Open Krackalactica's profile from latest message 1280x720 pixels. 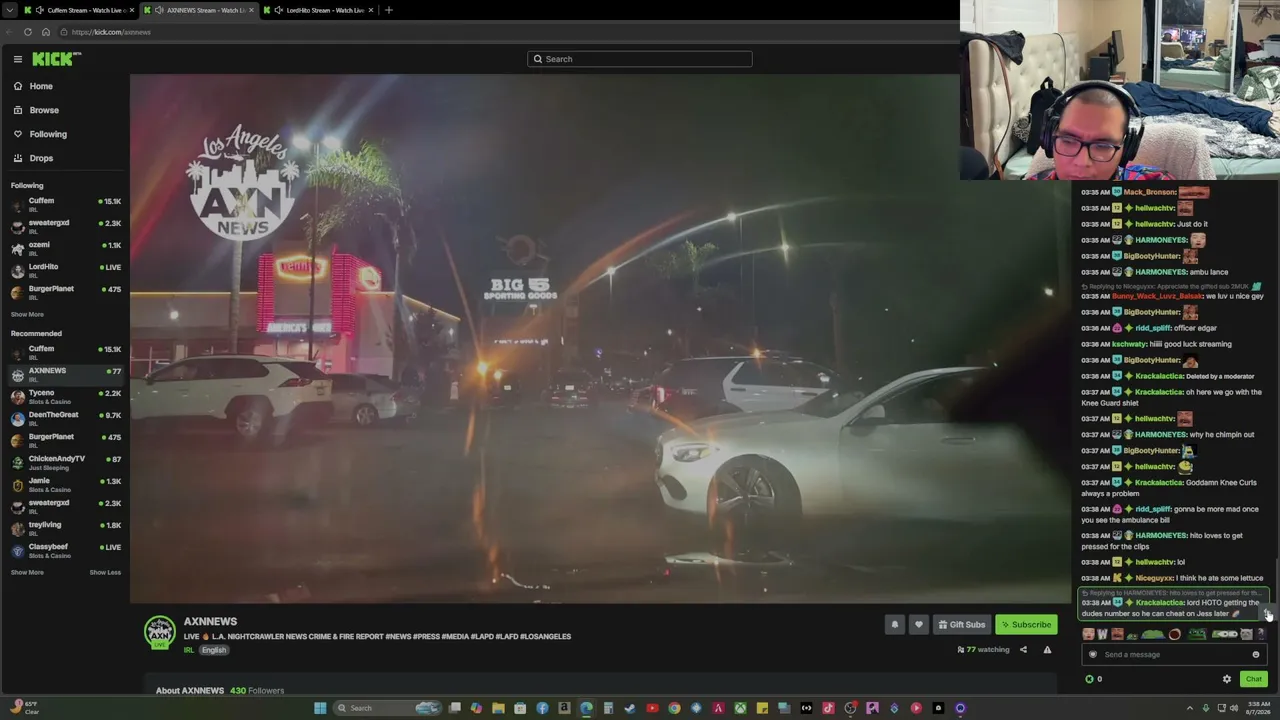tap(1158, 603)
